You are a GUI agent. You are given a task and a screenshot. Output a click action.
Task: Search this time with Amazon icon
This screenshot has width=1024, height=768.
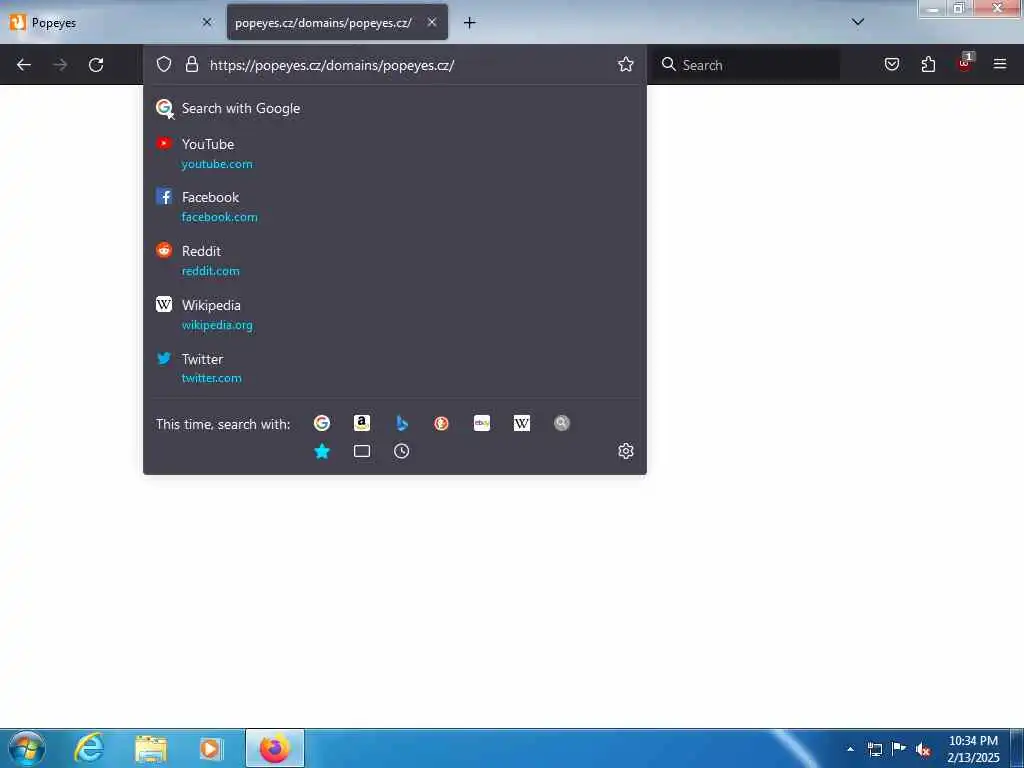tap(362, 423)
